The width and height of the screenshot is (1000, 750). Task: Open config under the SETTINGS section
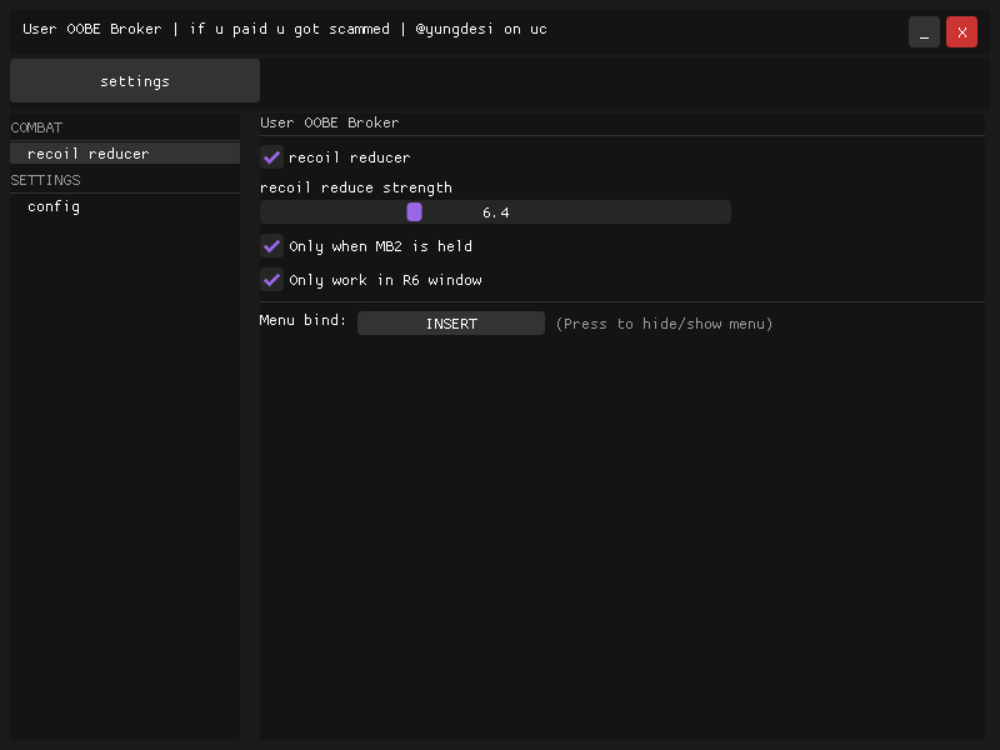point(54,207)
